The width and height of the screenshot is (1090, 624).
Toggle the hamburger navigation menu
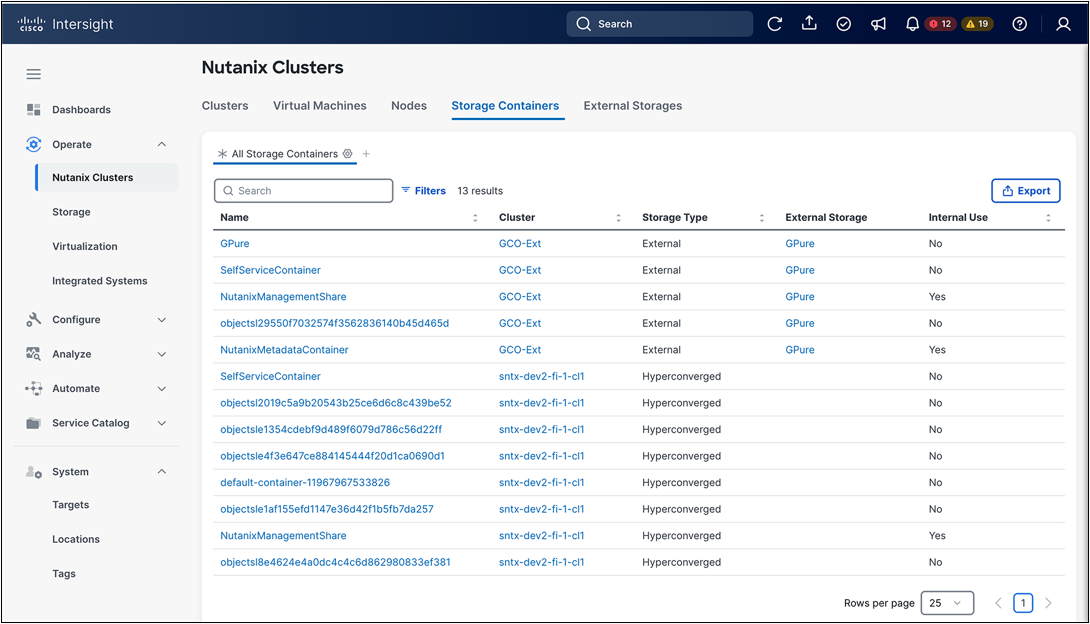coord(33,74)
